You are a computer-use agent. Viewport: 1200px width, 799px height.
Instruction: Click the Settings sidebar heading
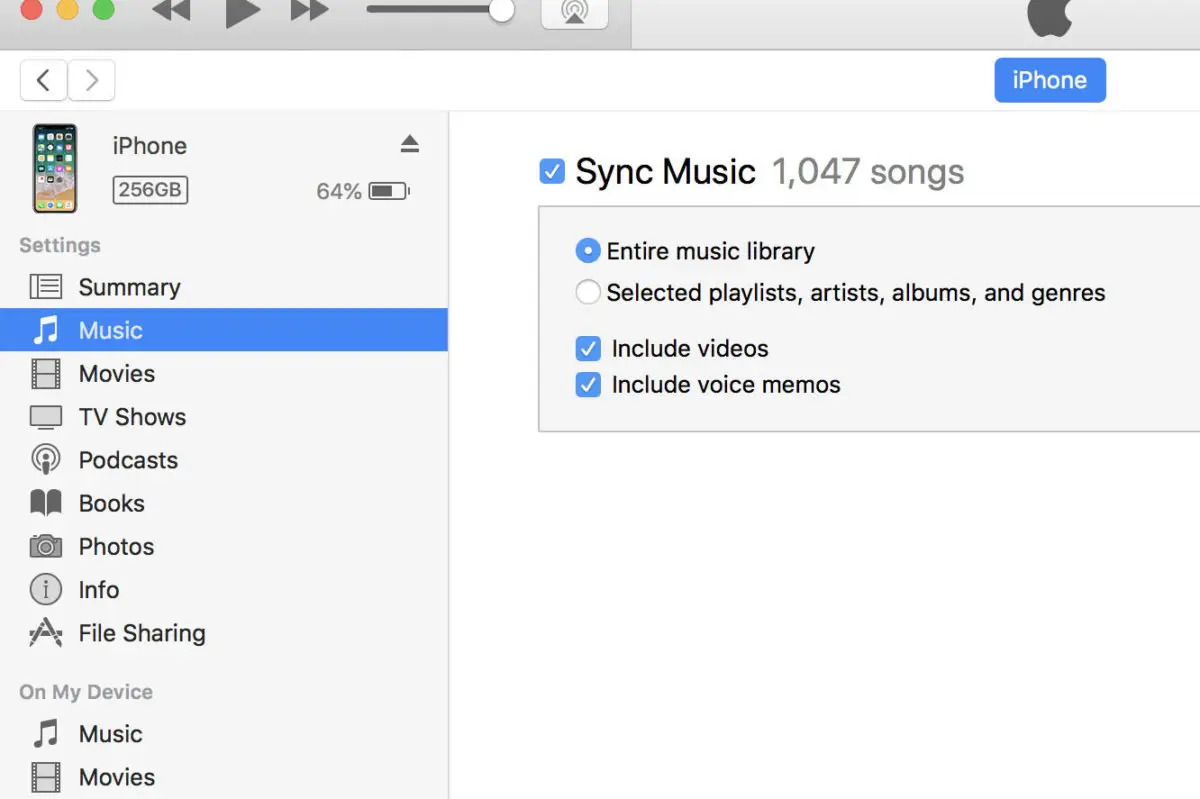pyautogui.click(x=60, y=245)
